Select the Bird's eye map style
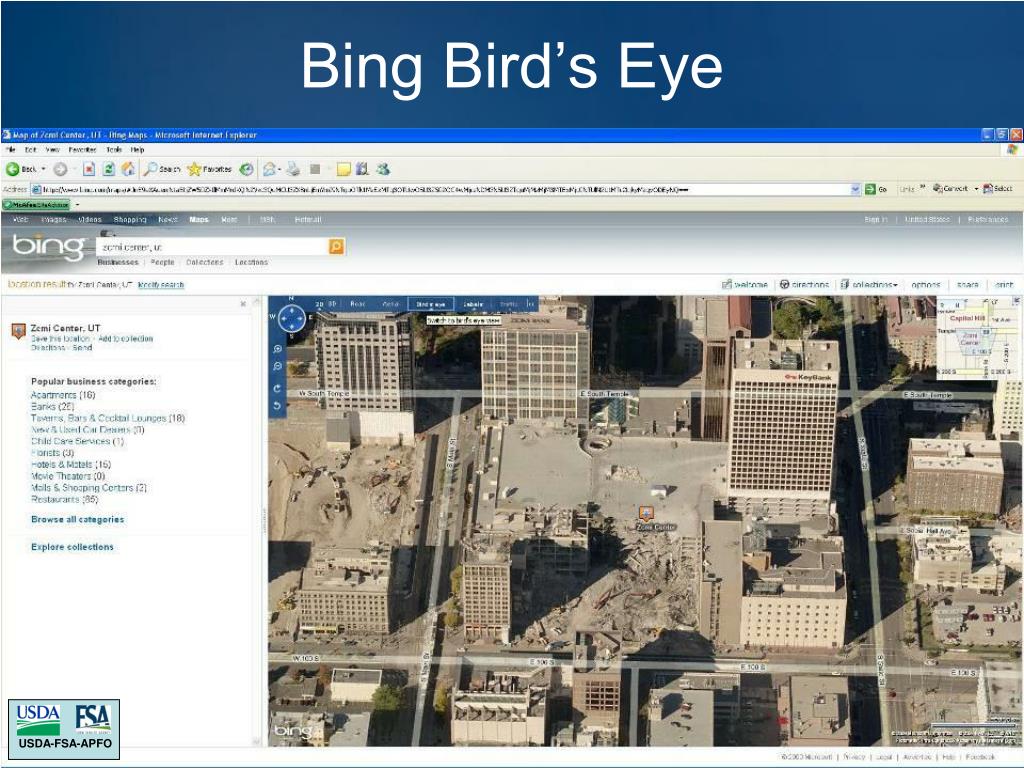1024x768 pixels. point(431,304)
